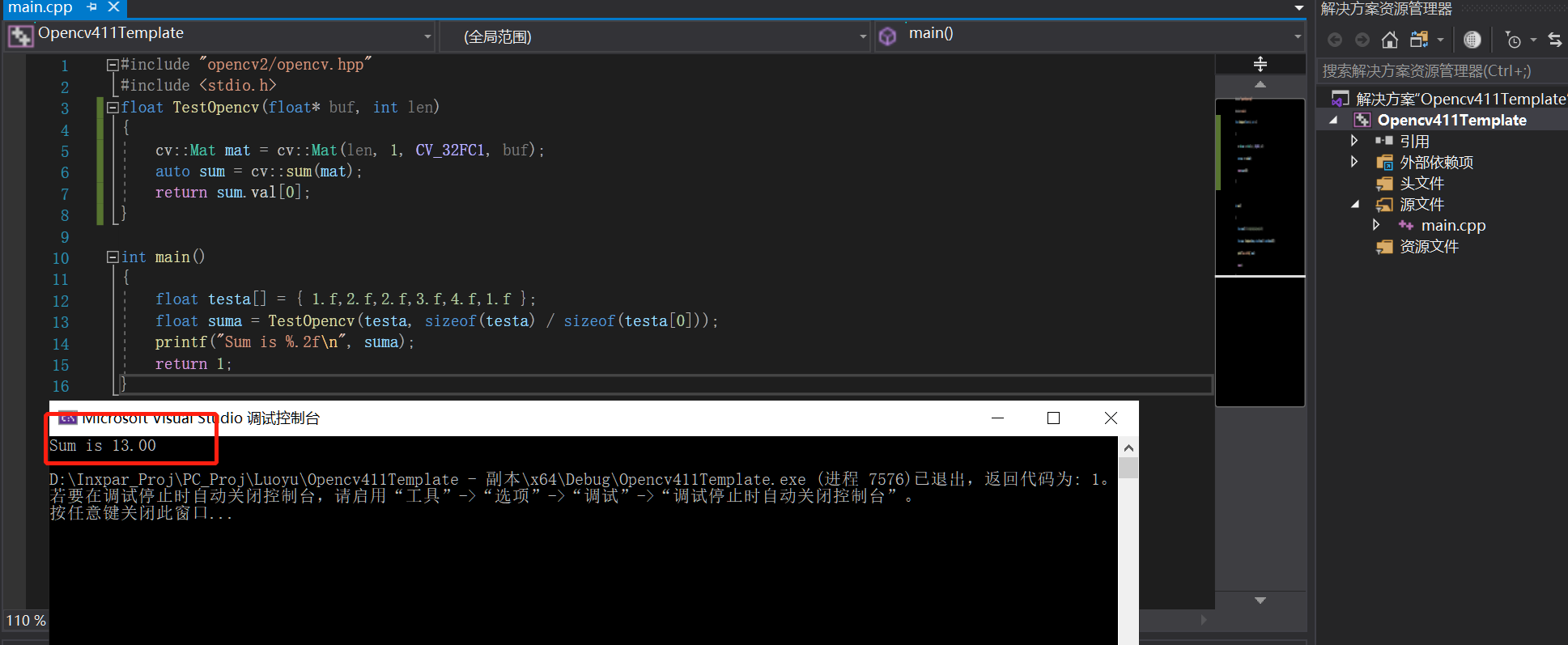This screenshot has height=645, width=1568.
Task: Open main.cpp in Solution Explorer
Action: click(x=1453, y=225)
